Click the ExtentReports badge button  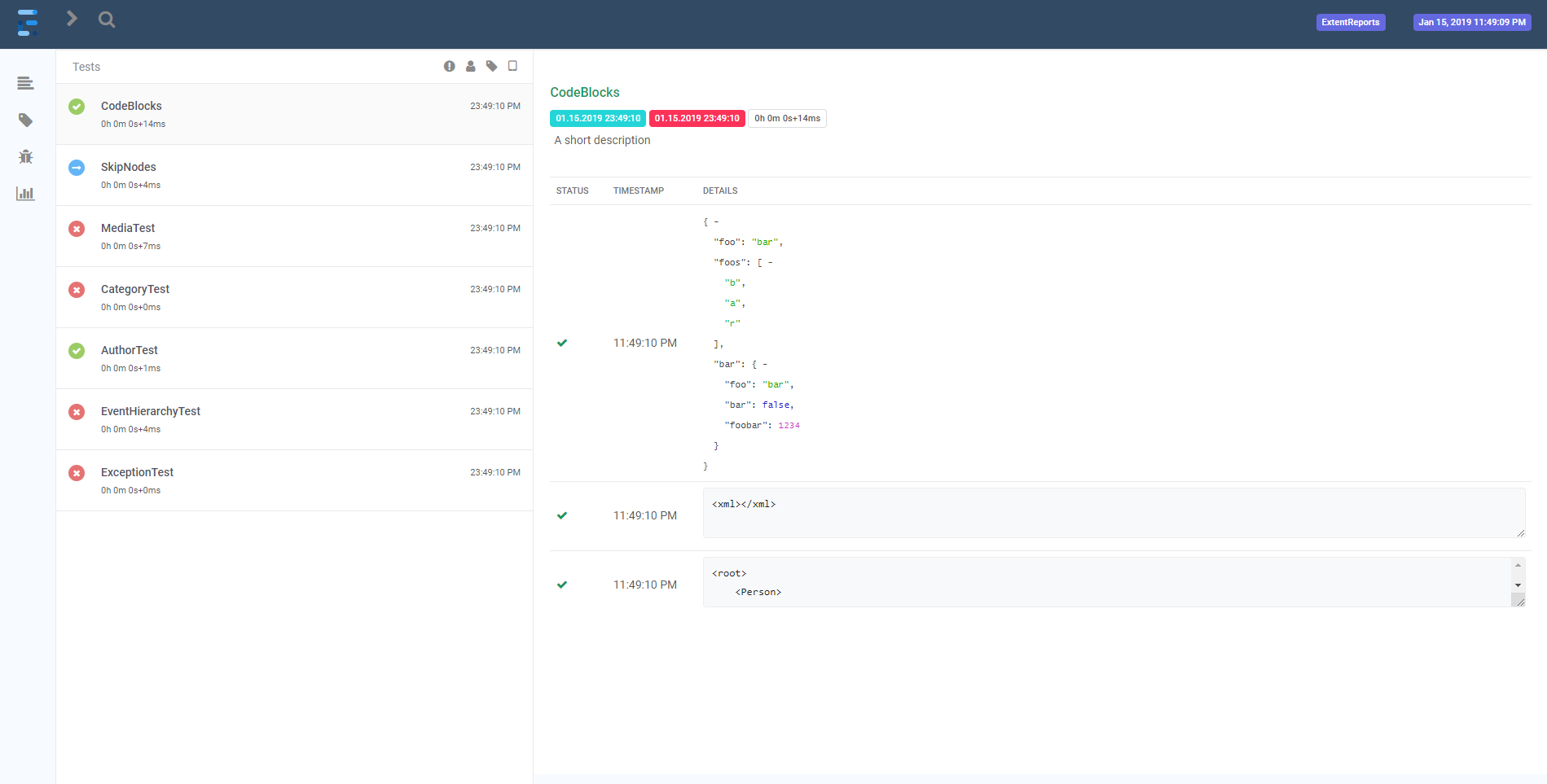(x=1350, y=23)
